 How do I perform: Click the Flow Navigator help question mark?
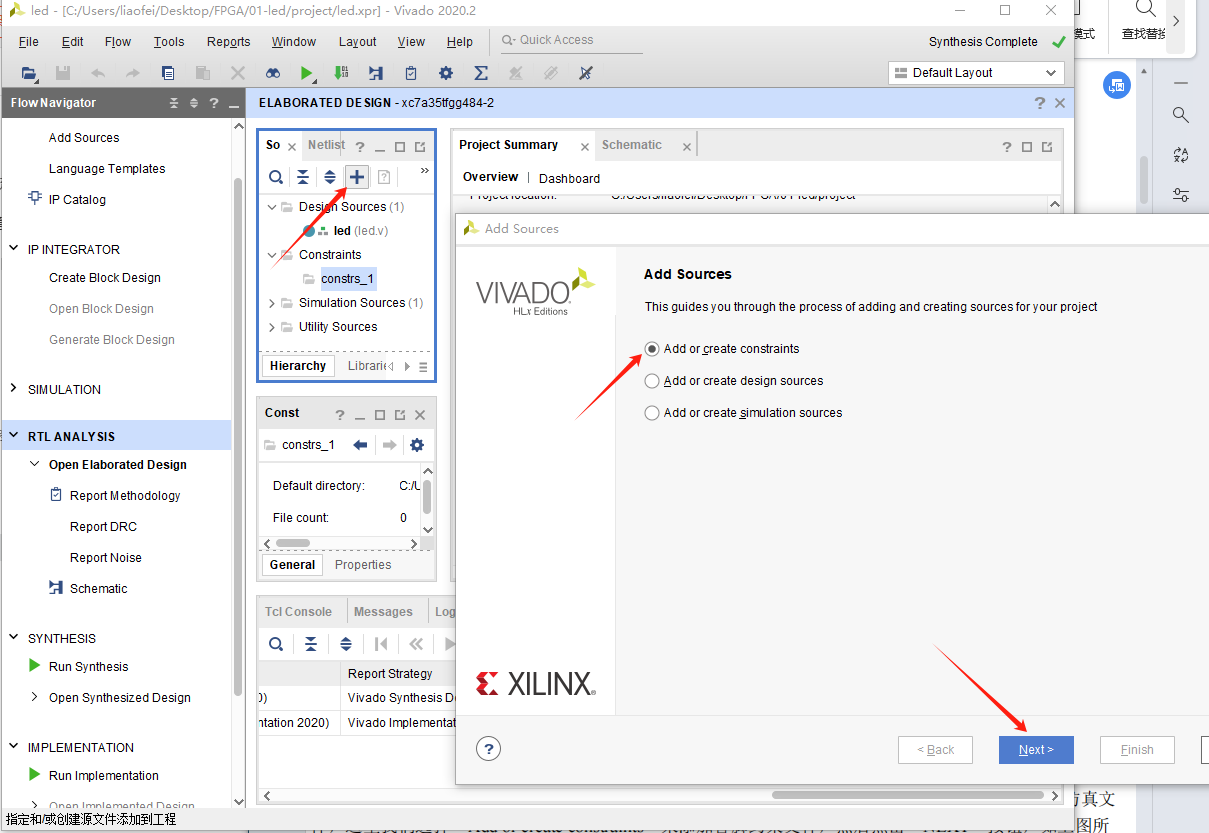(214, 103)
